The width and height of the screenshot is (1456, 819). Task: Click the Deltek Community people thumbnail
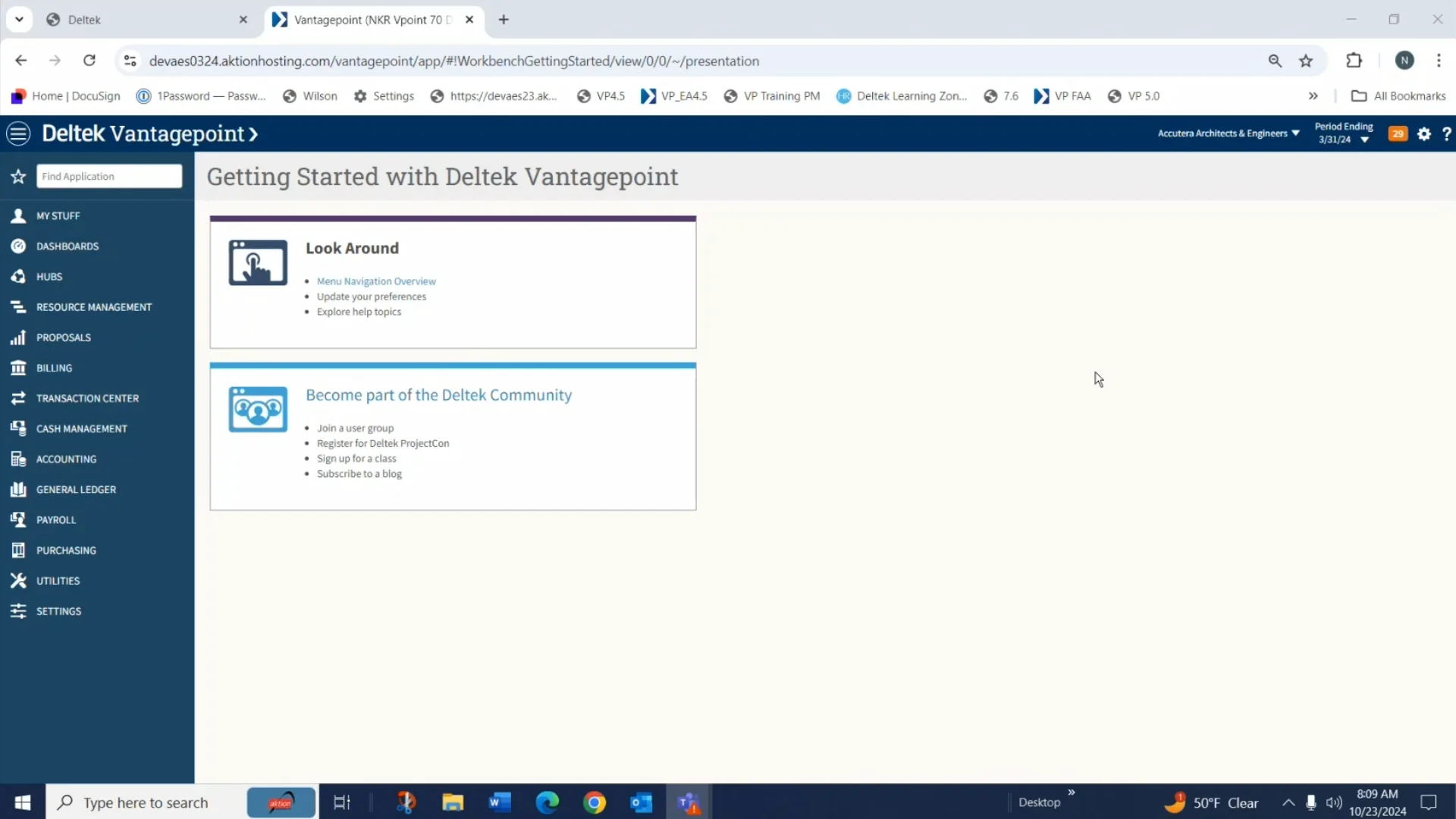tap(258, 409)
